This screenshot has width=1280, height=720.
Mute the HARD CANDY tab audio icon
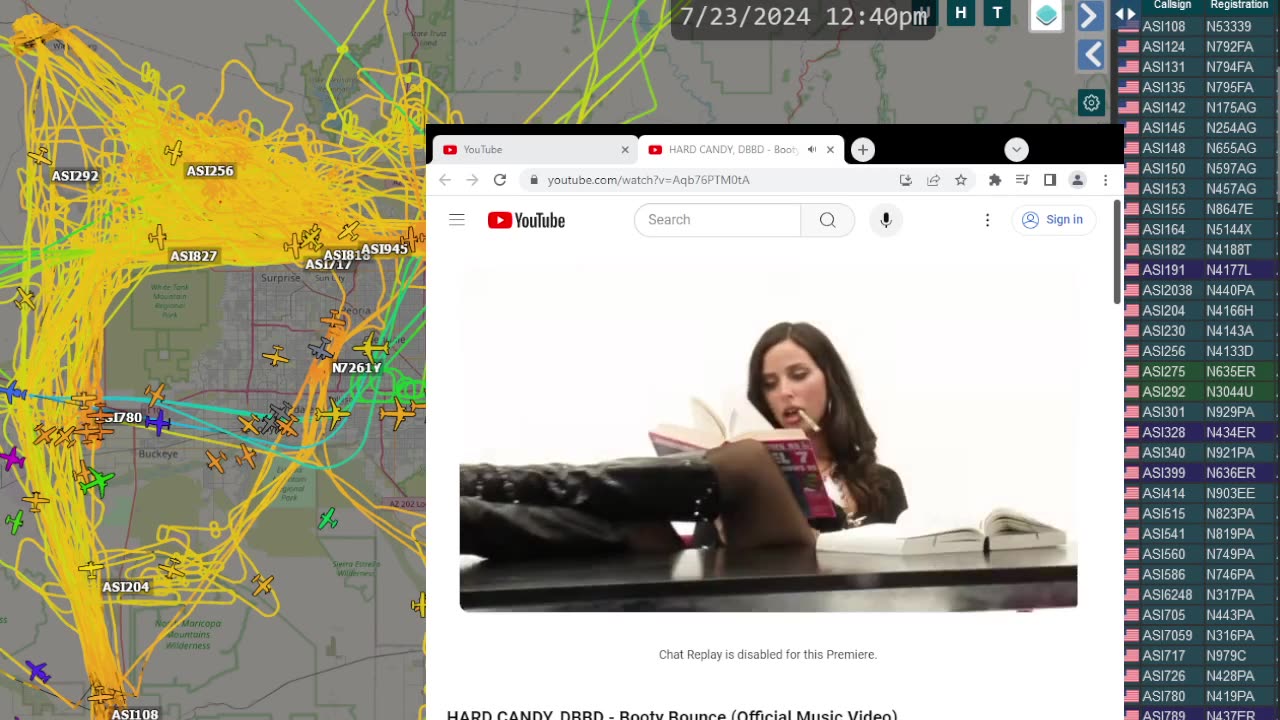812,150
